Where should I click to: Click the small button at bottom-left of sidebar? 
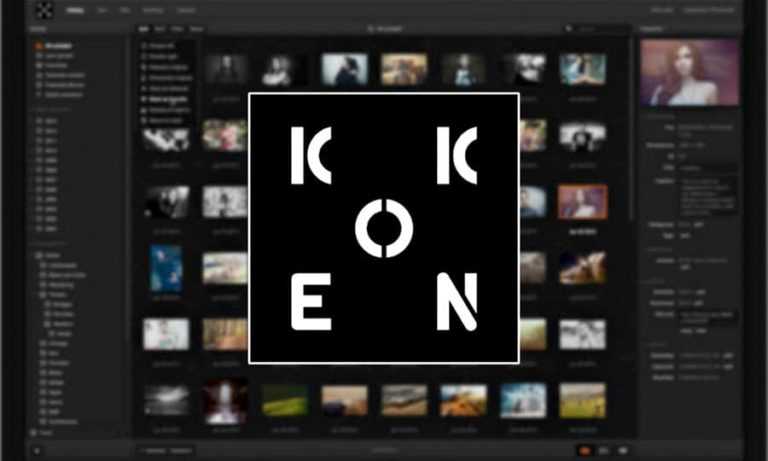(x=37, y=451)
